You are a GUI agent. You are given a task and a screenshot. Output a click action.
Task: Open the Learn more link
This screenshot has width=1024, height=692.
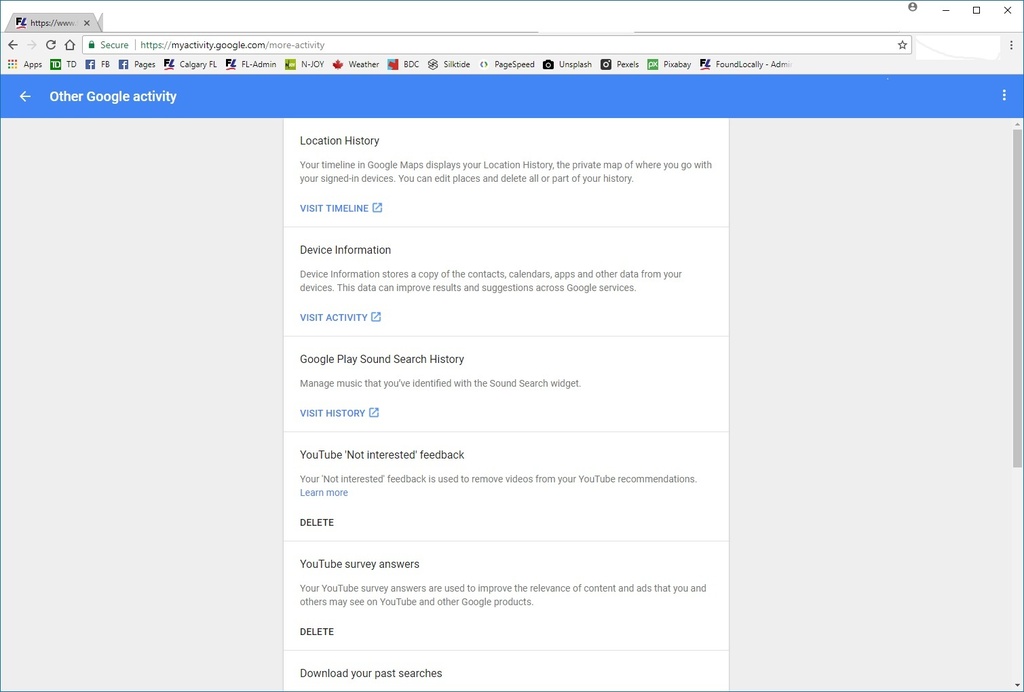(x=324, y=493)
